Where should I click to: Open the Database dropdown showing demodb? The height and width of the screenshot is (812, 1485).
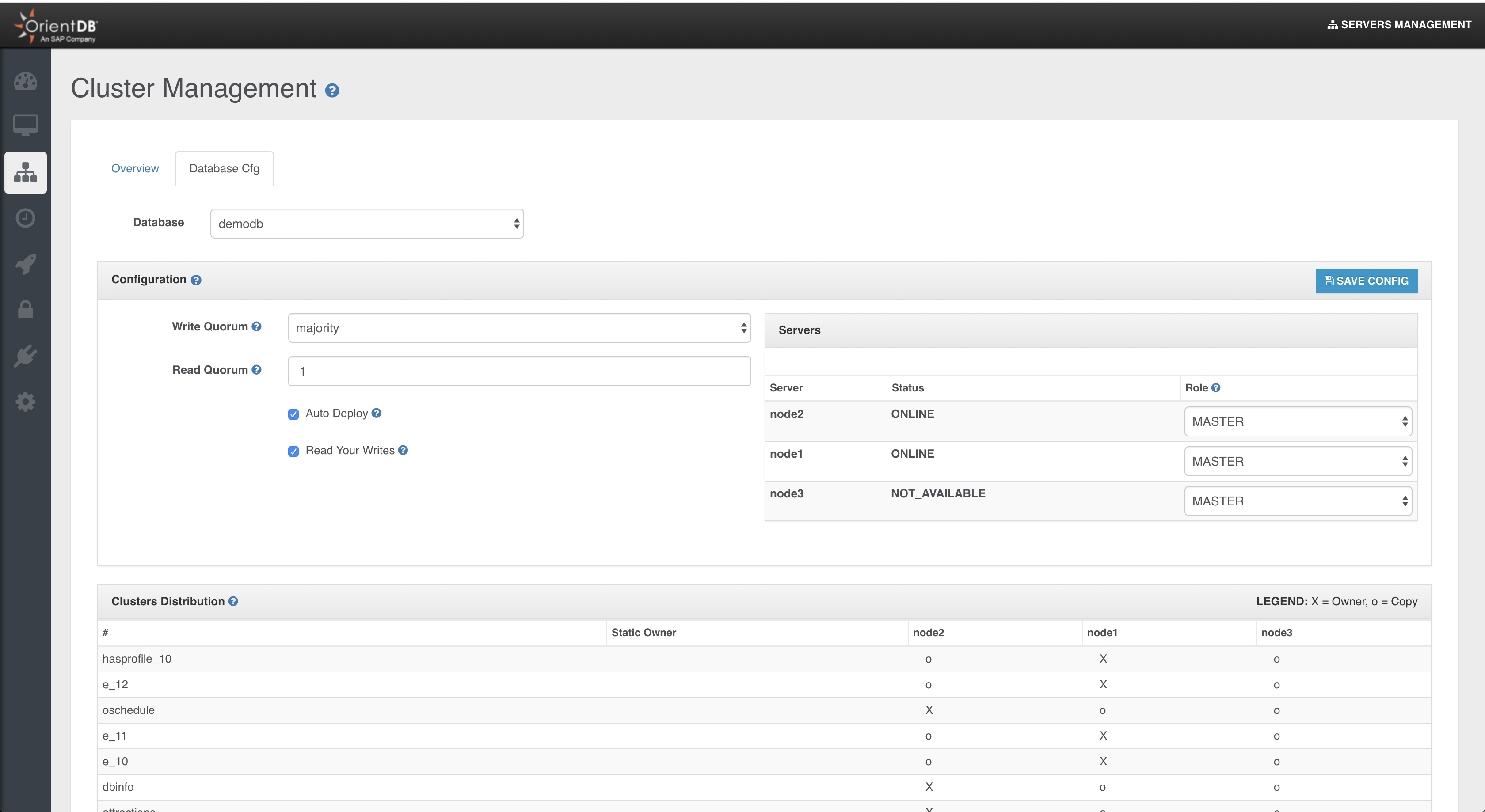pyautogui.click(x=367, y=224)
